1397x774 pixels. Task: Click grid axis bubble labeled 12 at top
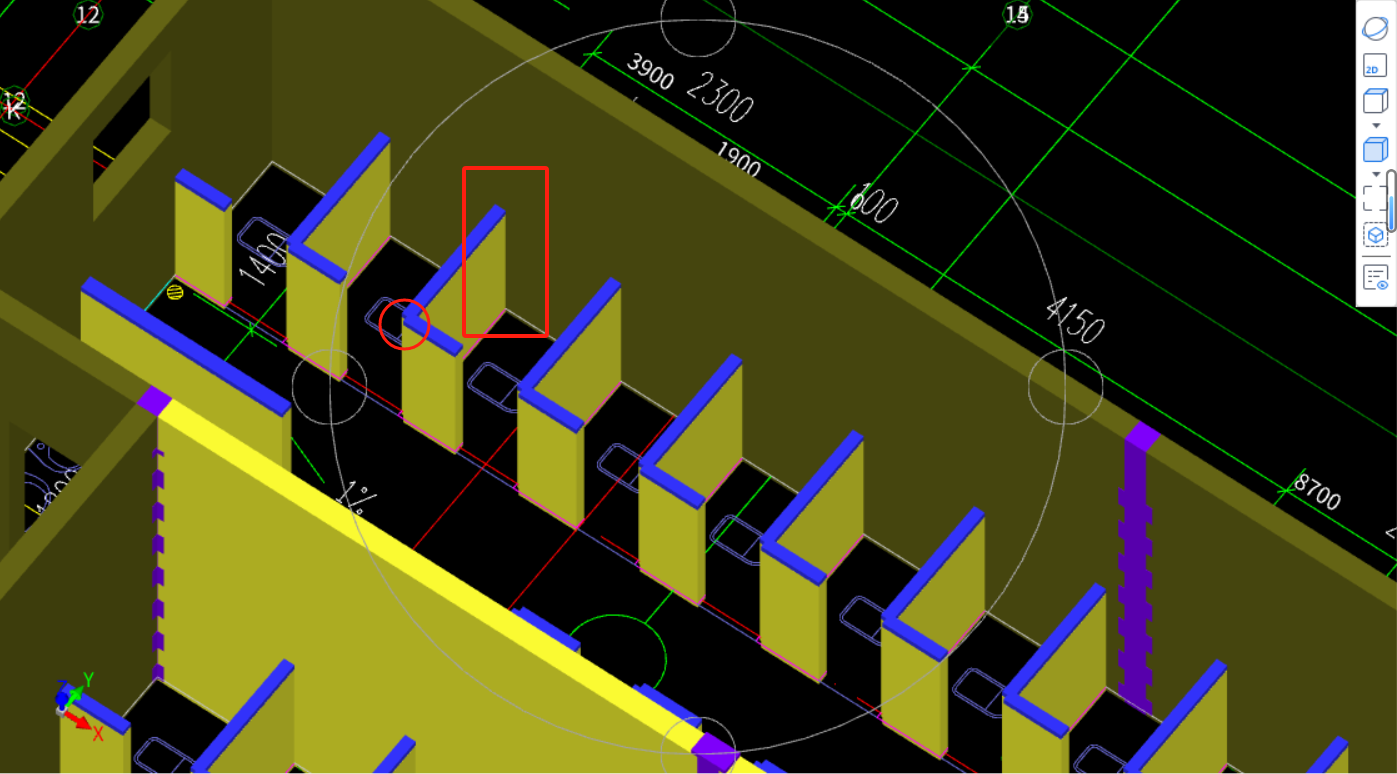pos(88,15)
